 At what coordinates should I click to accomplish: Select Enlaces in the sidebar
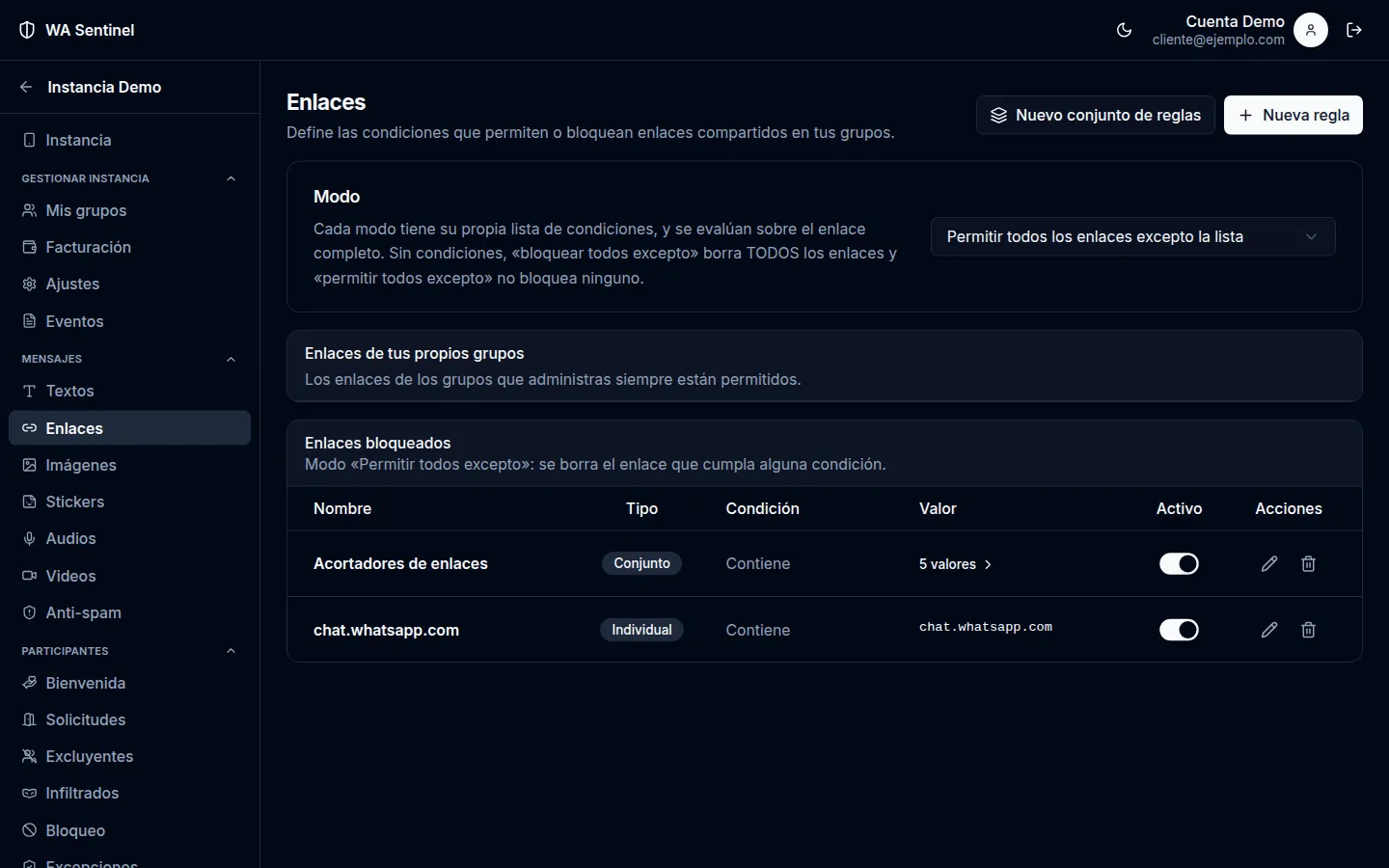click(129, 428)
